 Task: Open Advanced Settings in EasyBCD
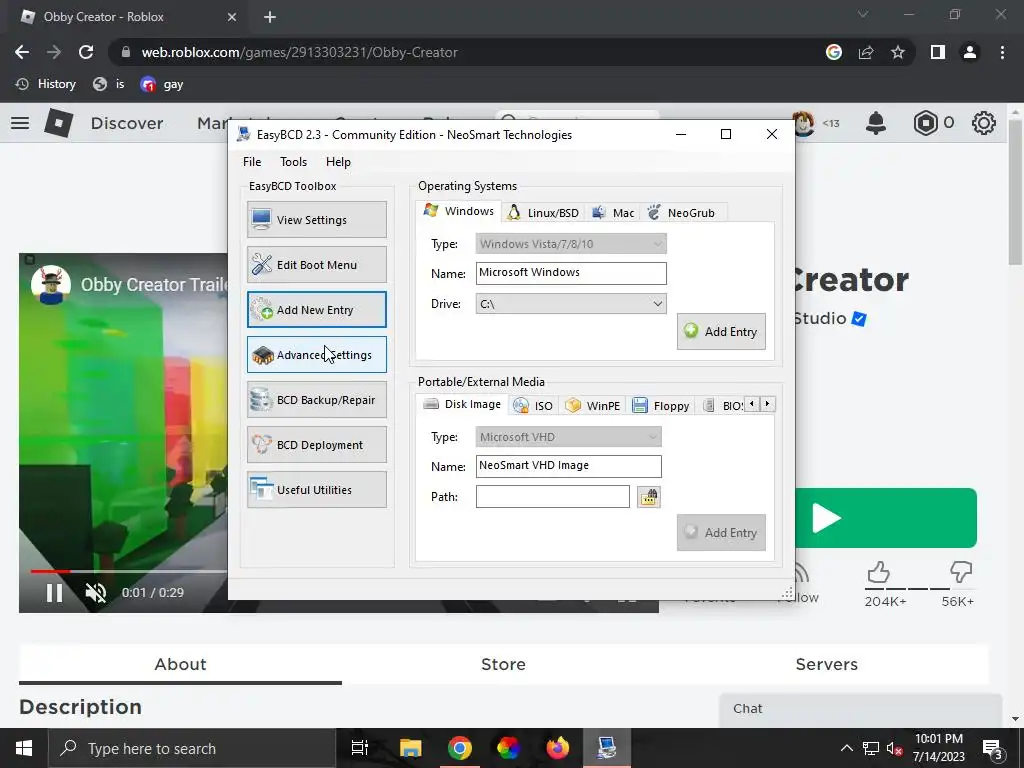pyautogui.click(x=317, y=355)
